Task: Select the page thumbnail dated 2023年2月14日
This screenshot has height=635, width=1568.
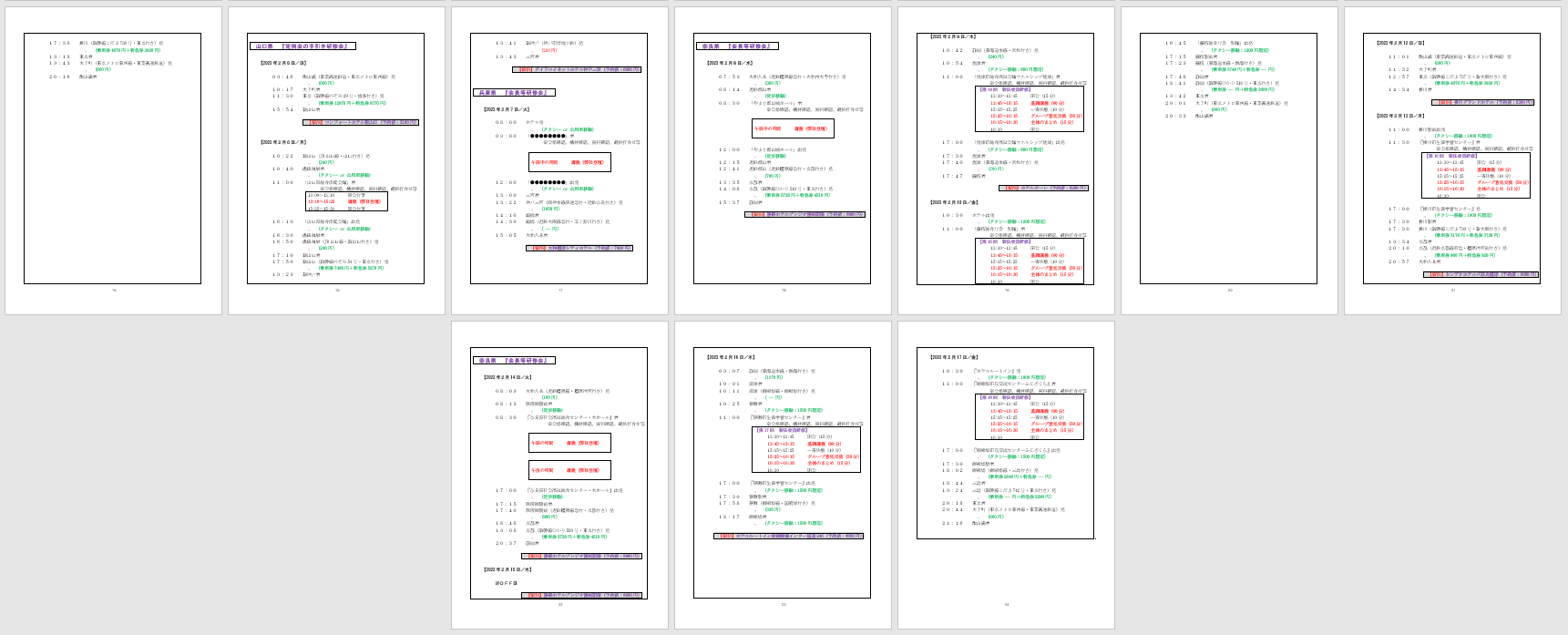Action: point(559,475)
